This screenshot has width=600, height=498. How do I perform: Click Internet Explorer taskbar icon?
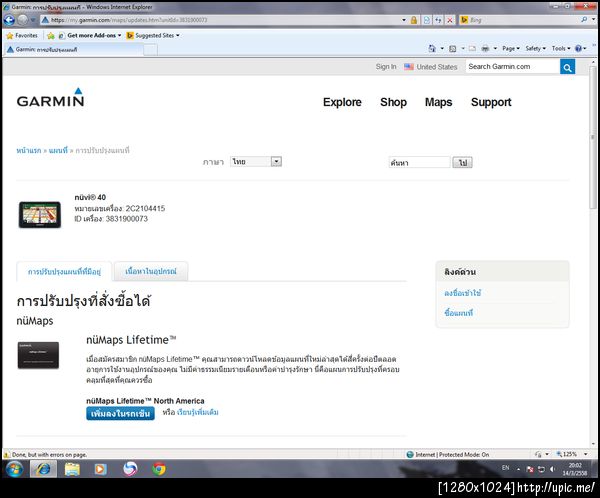tap(43, 469)
